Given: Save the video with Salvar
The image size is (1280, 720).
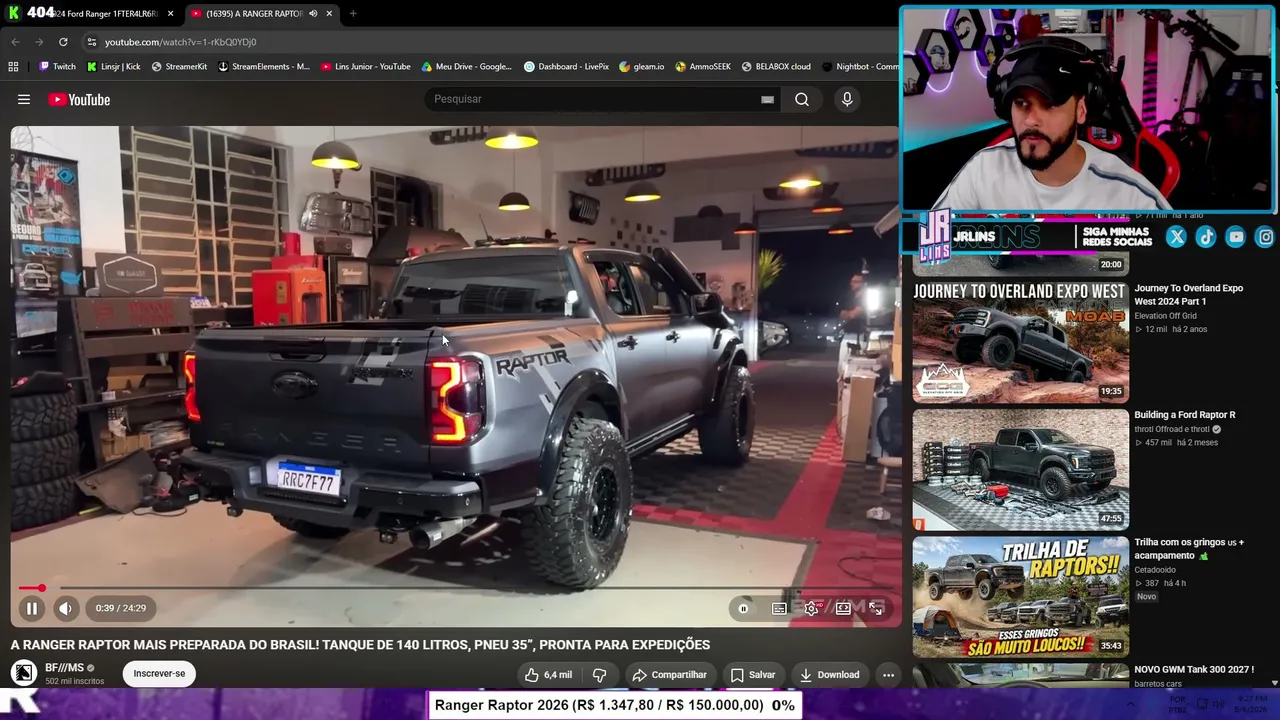Looking at the screenshot, I should coord(752,675).
